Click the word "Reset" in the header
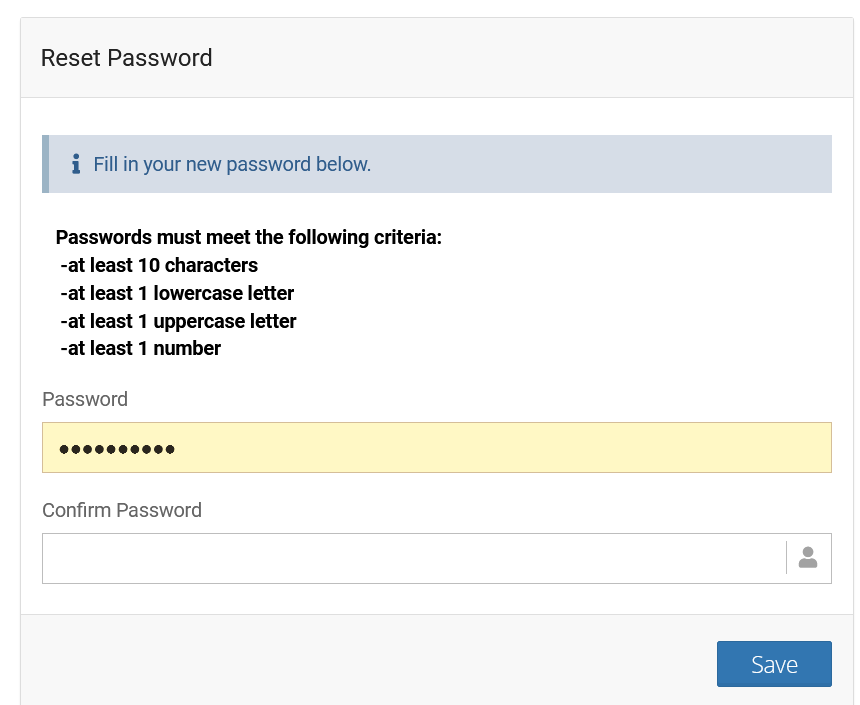This screenshot has width=860, height=705. [71, 58]
